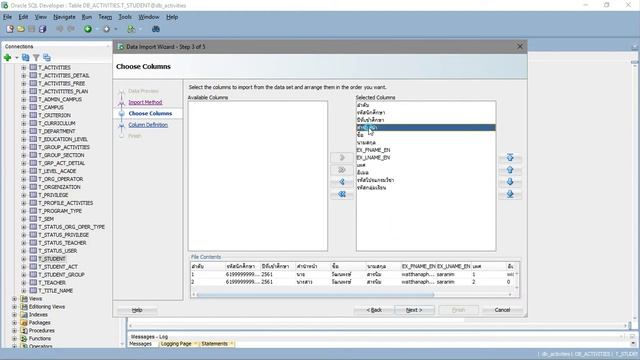Open the Navigate menu
Image resolution: width=640 pixels, height=360 pixels.
64,17
